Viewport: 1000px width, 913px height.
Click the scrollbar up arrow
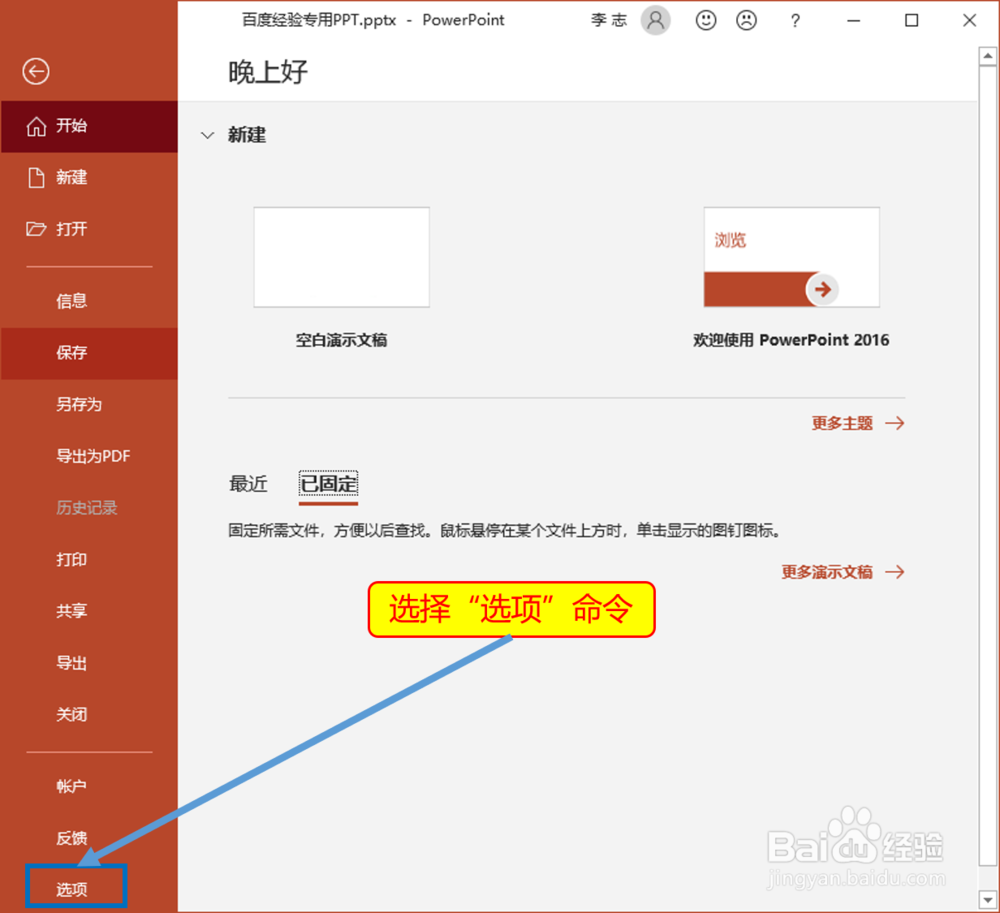point(988,56)
